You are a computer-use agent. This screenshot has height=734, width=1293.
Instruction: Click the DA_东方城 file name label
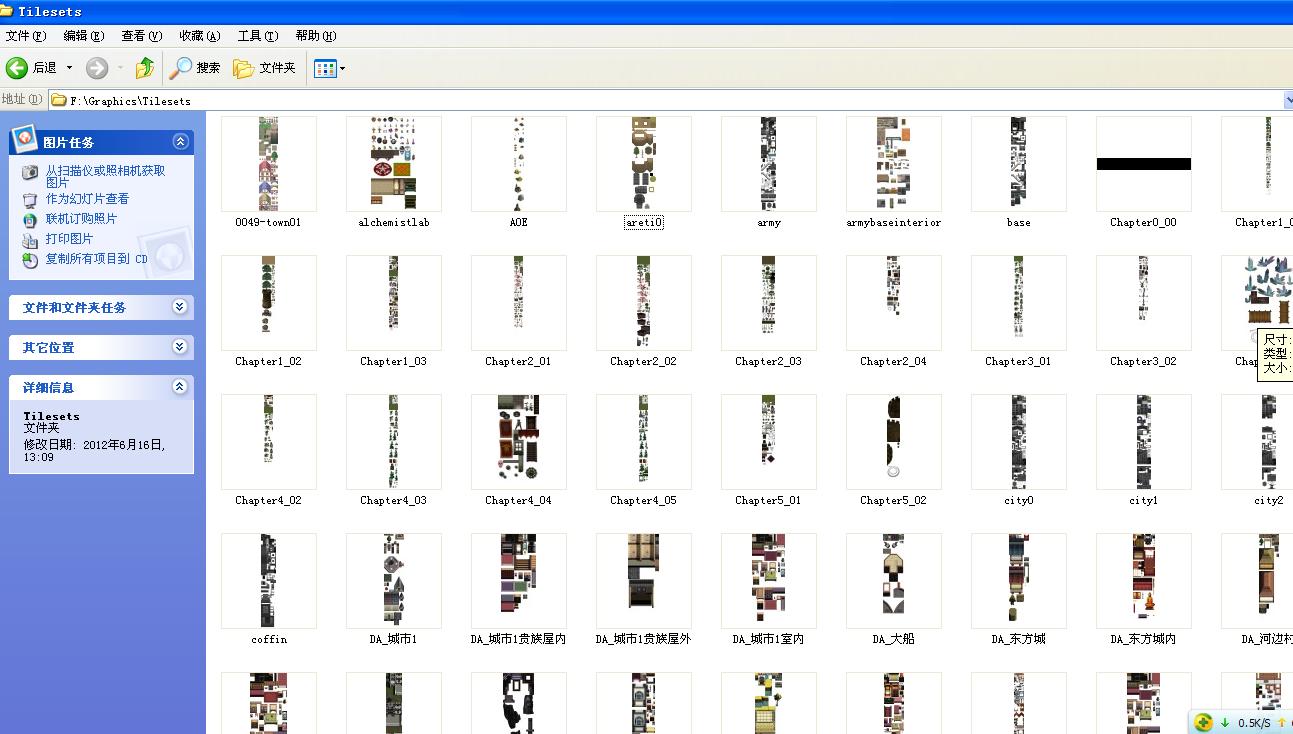[x=1019, y=640]
